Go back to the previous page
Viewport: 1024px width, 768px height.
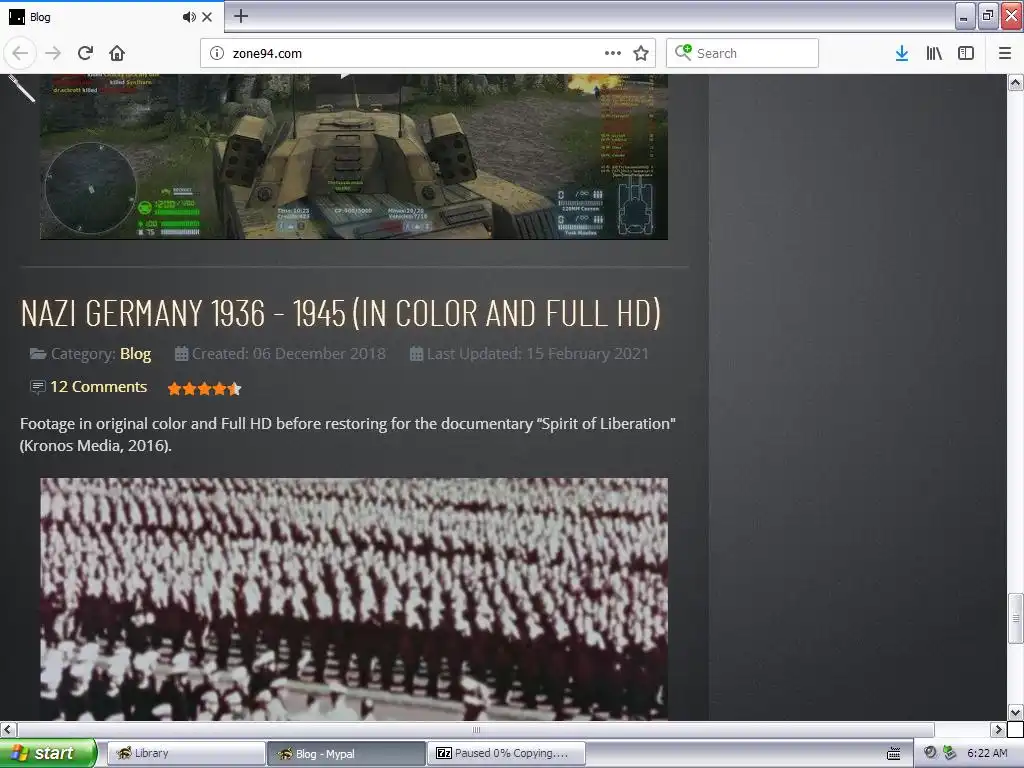tap(20, 53)
